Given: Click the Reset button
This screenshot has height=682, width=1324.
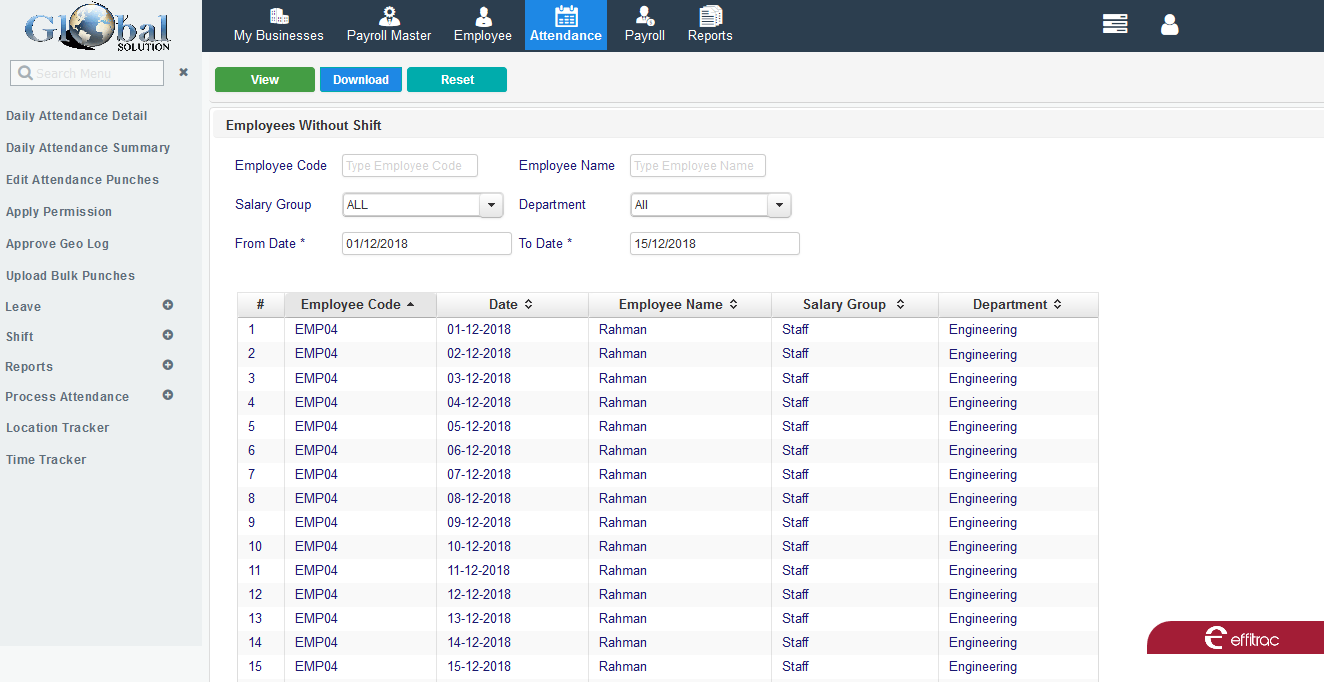Looking at the screenshot, I should point(457,80).
